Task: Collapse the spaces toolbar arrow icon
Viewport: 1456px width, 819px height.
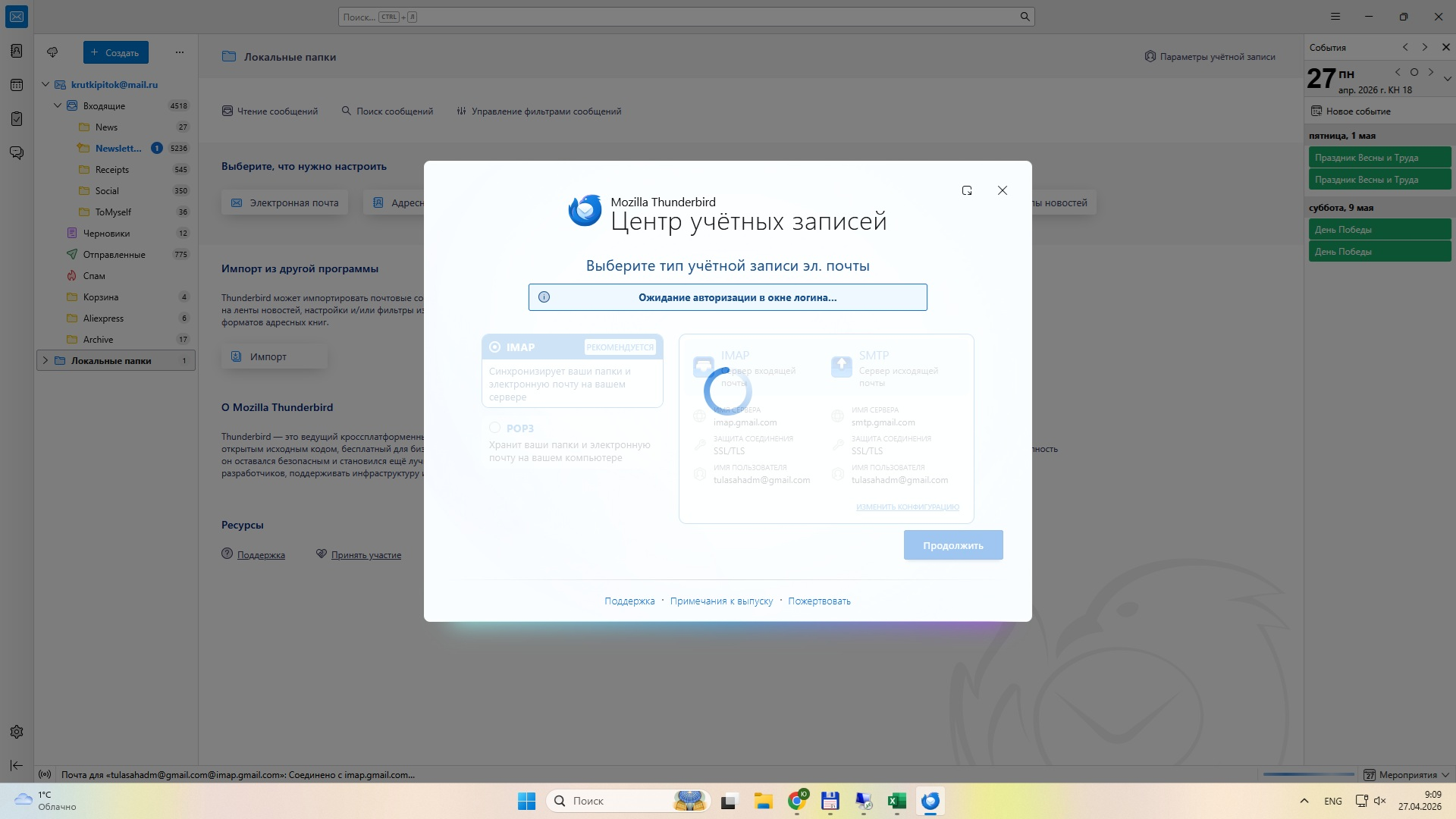Action: click(17, 766)
